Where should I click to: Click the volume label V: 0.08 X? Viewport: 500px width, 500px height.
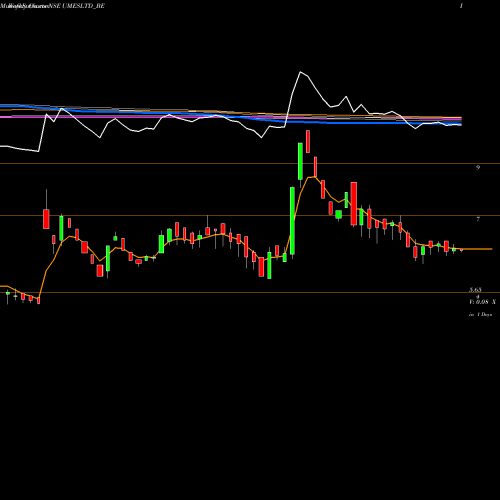pos(482,302)
